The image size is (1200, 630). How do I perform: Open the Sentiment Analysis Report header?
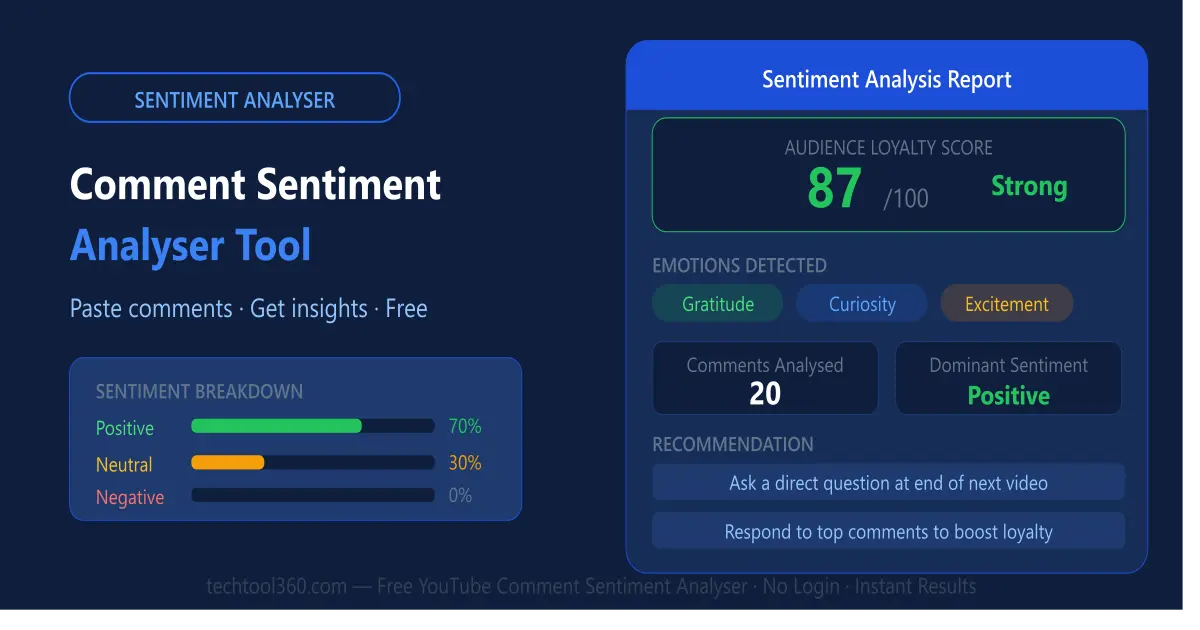pyautogui.click(x=887, y=79)
